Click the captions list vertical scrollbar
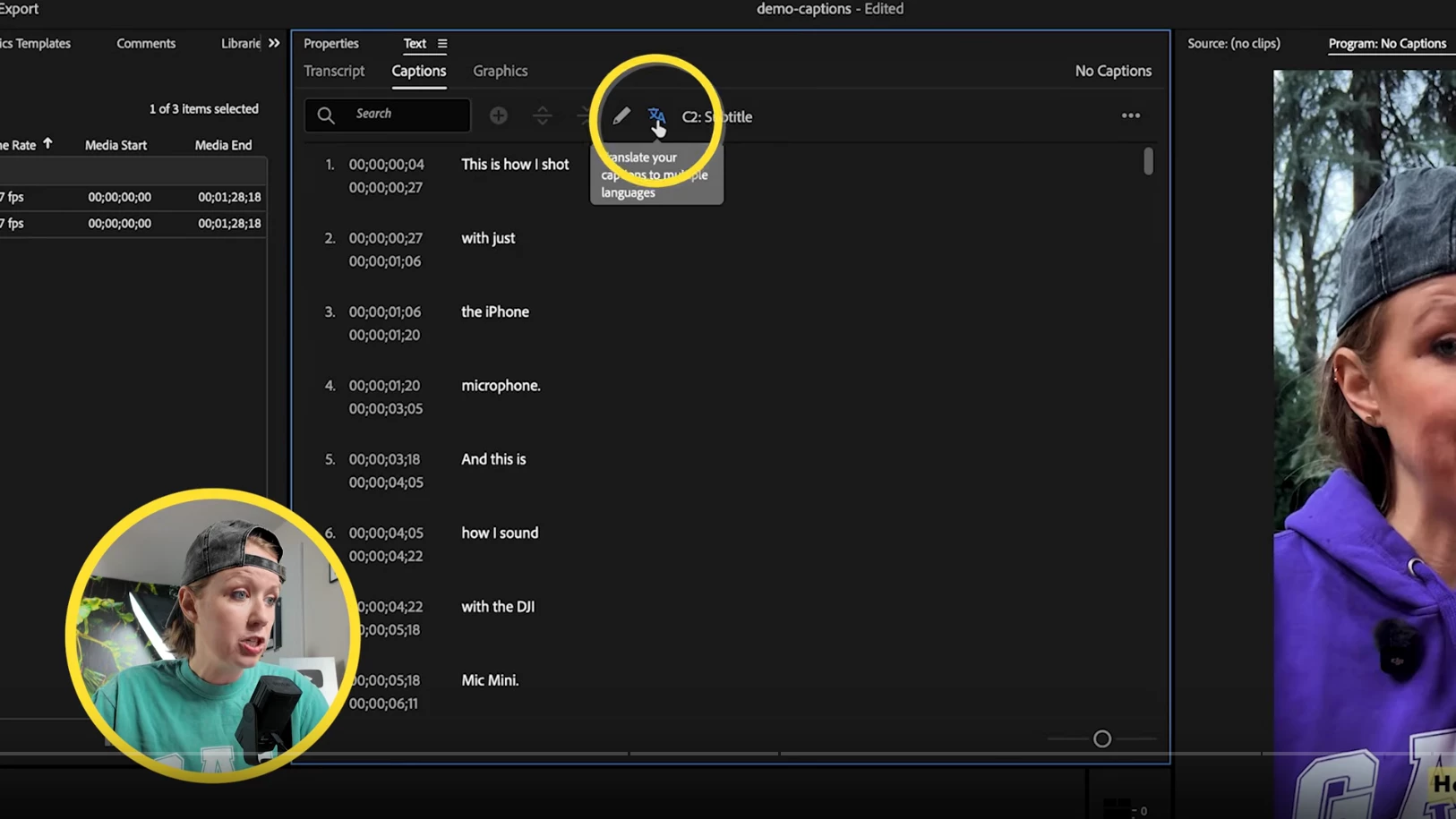Viewport: 1456px width, 819px height. point(1148,161)
